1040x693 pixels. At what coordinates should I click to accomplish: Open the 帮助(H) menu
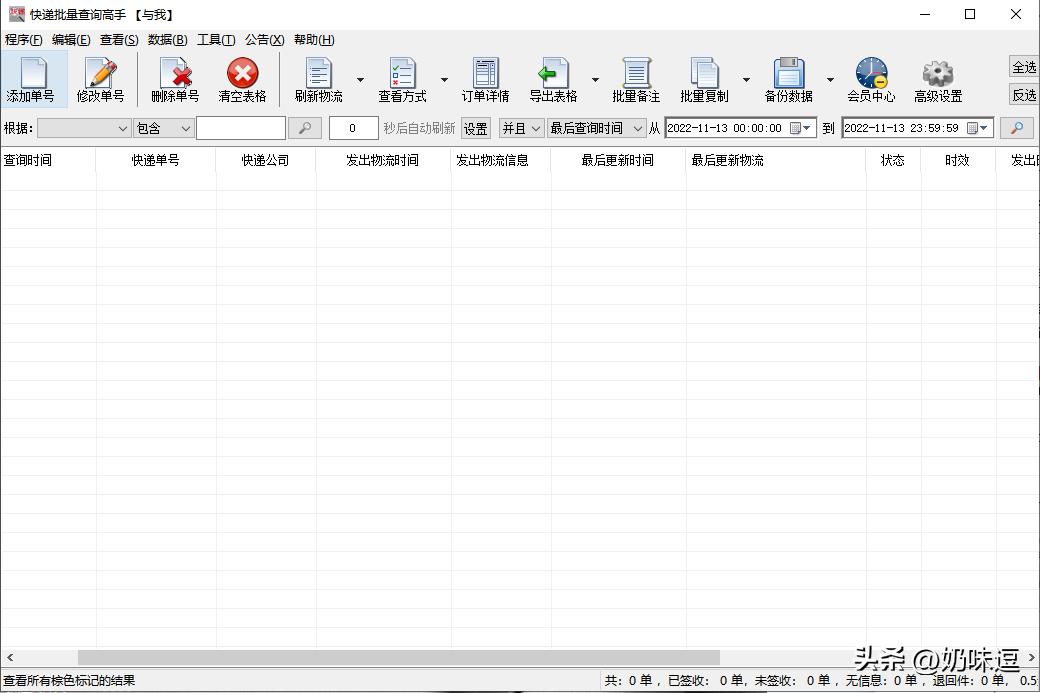[314, 40]
